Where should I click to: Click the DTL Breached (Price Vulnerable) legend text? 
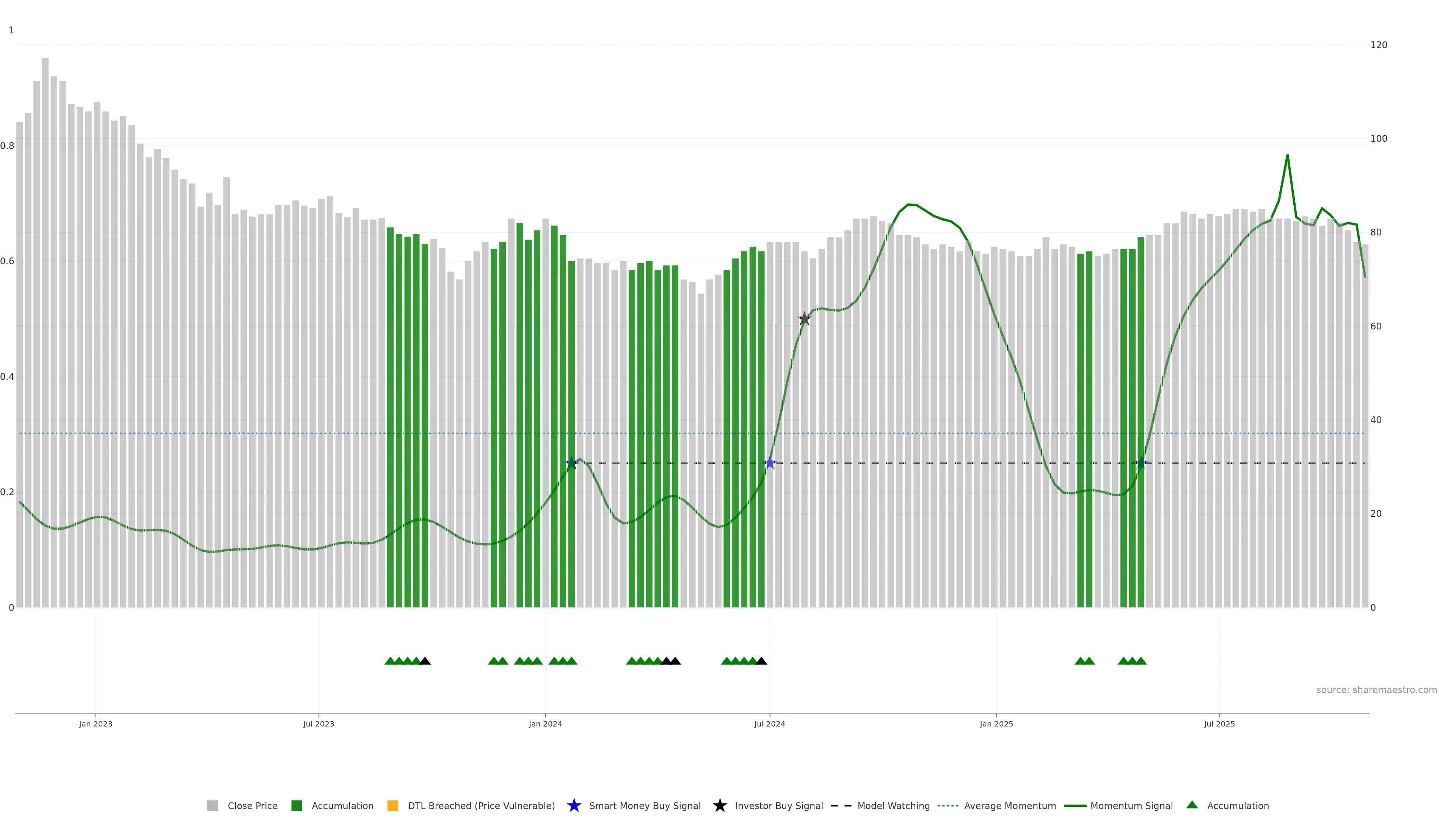(x=481, y=805)
